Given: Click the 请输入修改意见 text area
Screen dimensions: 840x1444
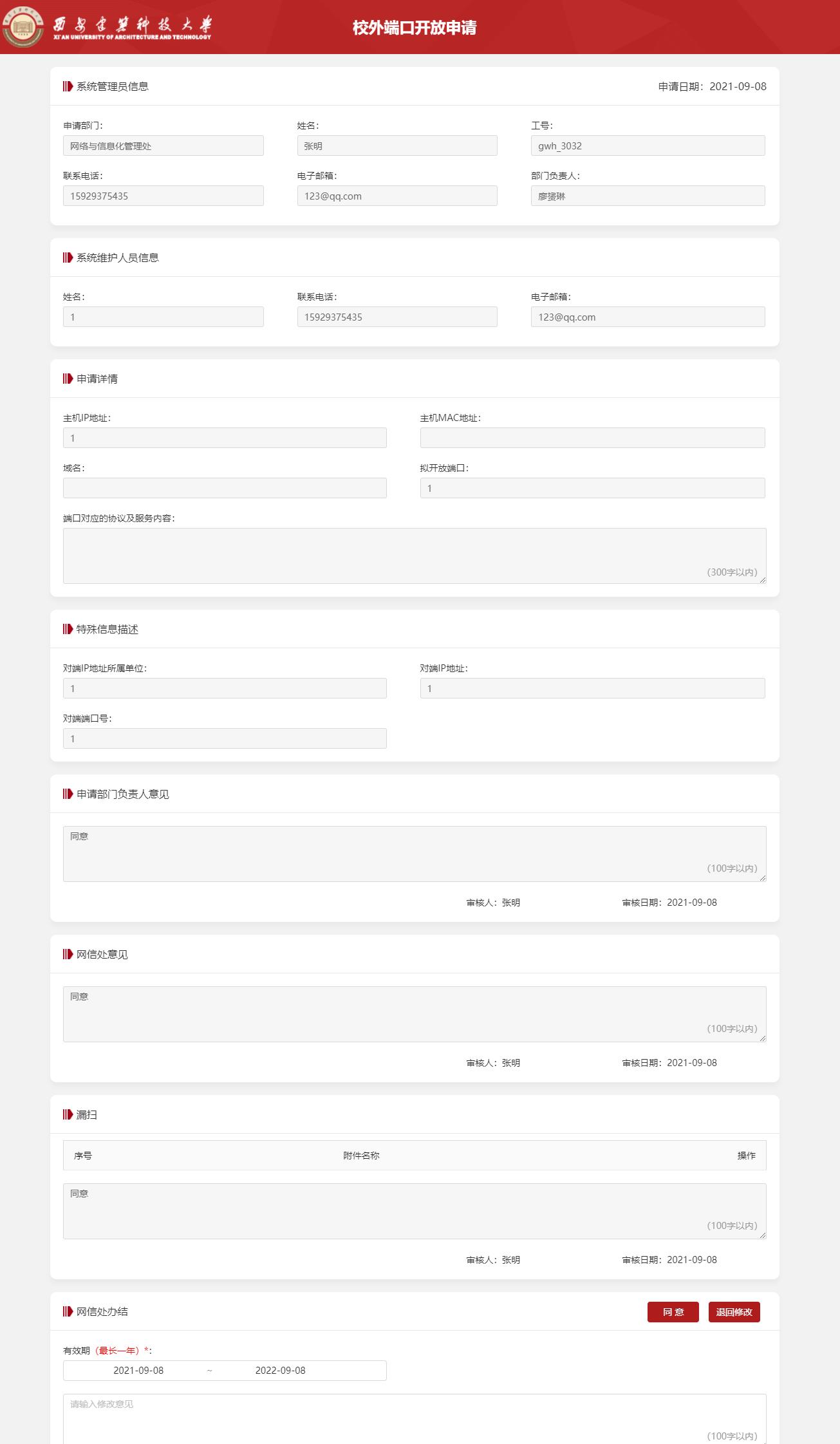Looking at the screenshot, I should point(415,1418).
